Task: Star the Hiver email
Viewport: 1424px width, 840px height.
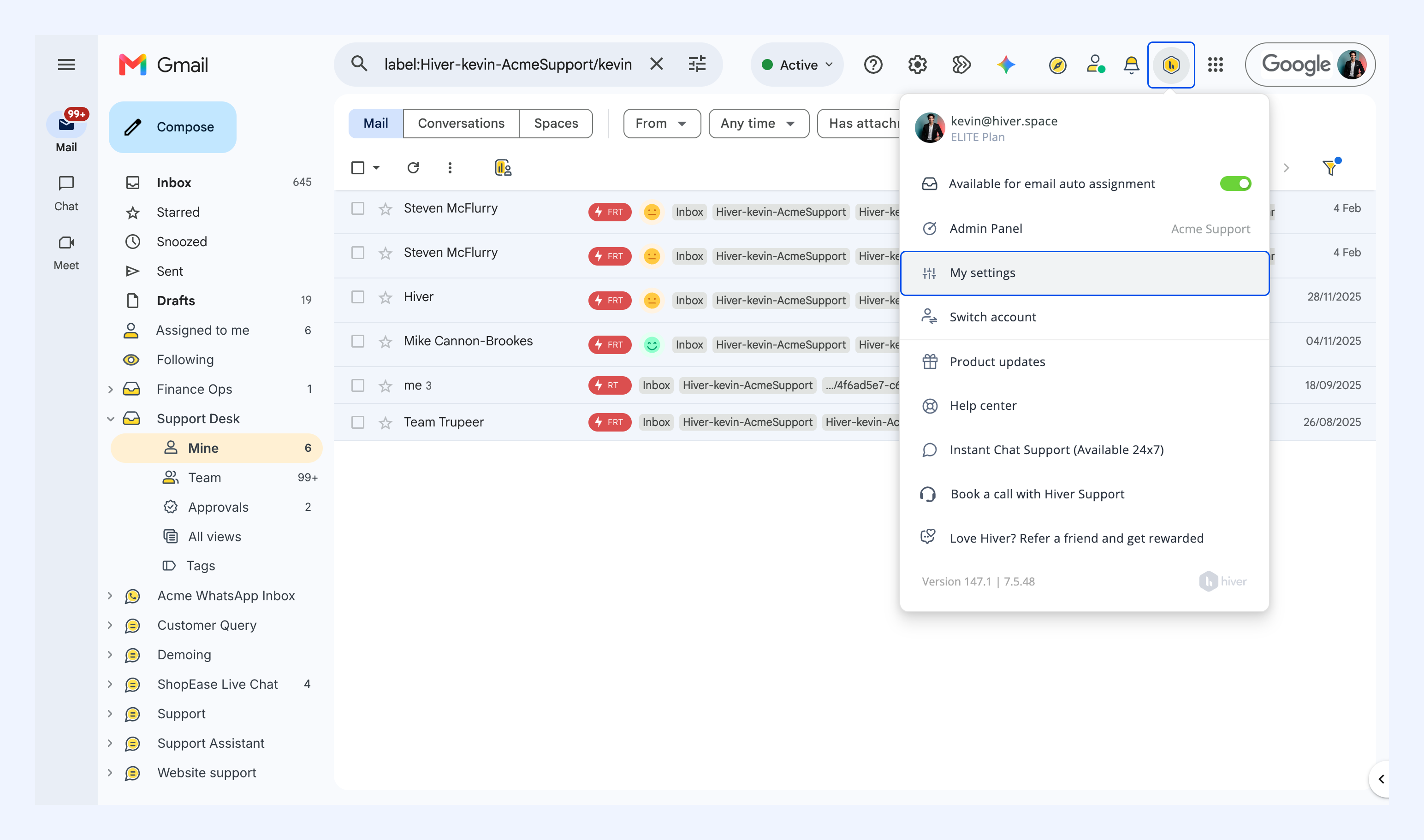Action: pyautogui.click(x=386, y=297)
